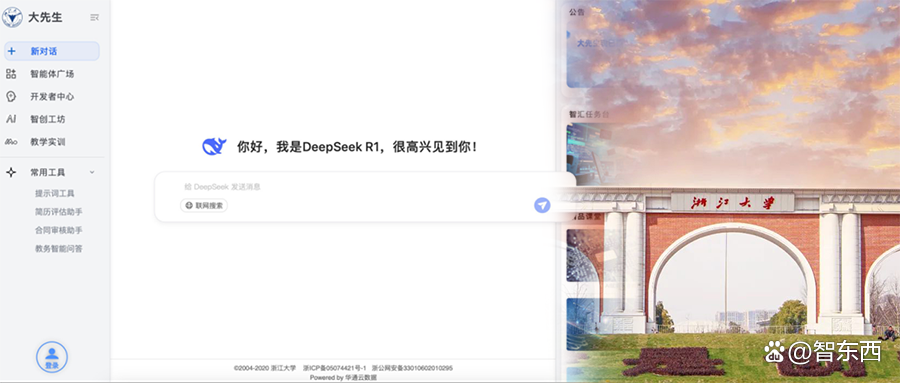Screen dimensions: 900x383
Task: Click the AI icon for 智创工坊
Action: point(11,119)
